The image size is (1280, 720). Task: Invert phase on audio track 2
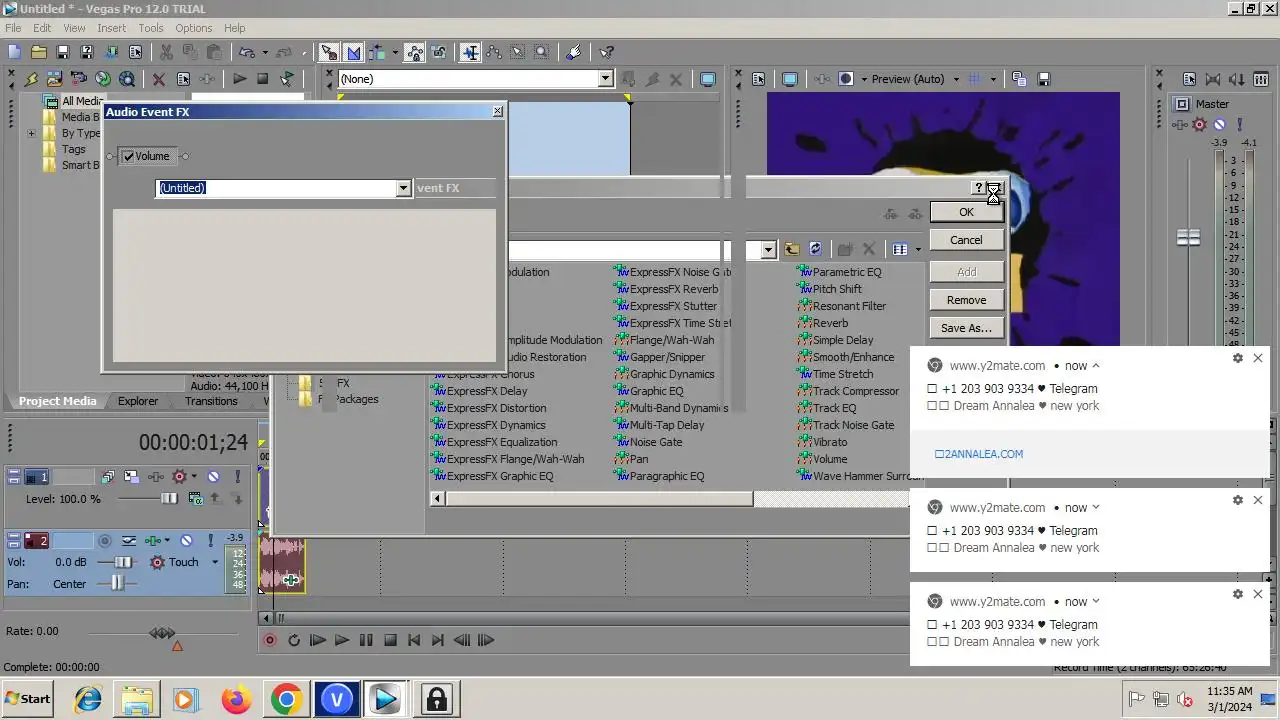click(130, 540)
